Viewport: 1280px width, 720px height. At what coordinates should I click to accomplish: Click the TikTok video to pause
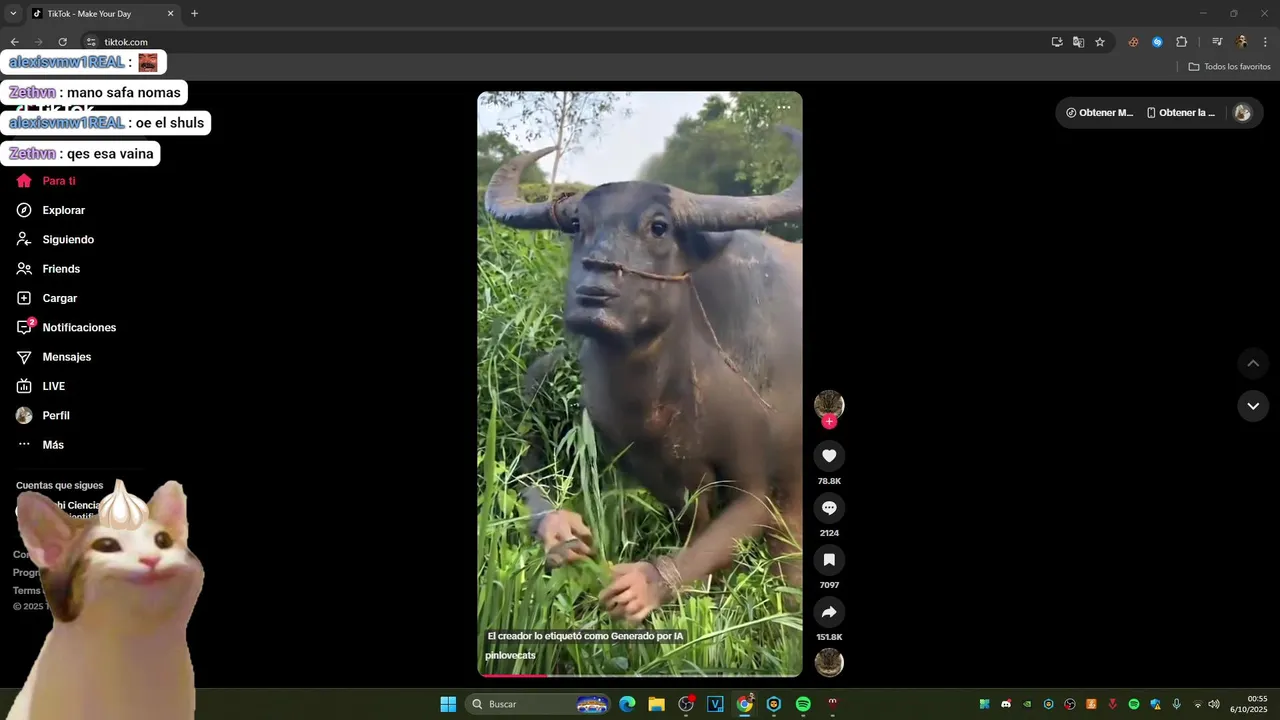[640, 384]
